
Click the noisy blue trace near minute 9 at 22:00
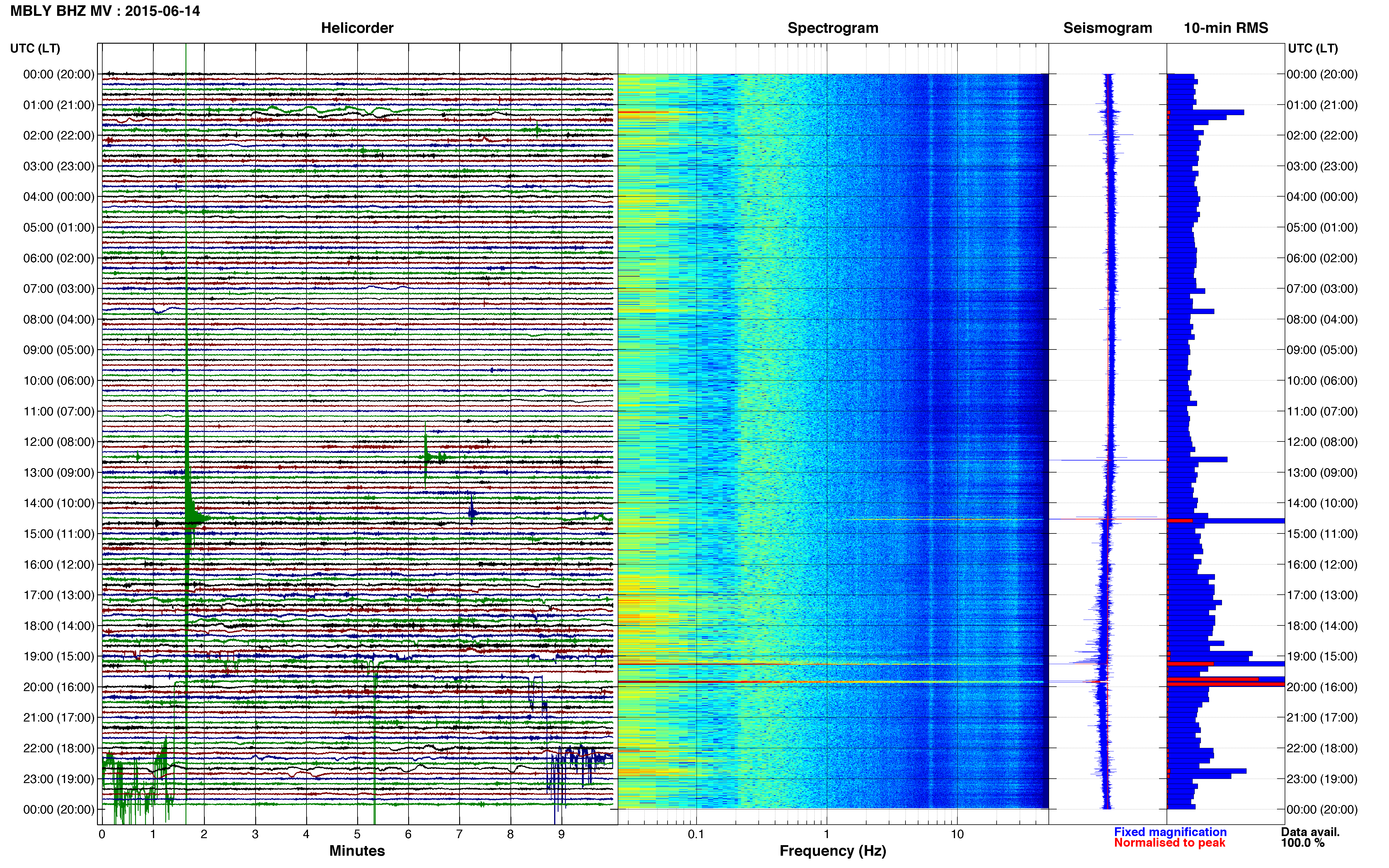click(x=580, y=769)
